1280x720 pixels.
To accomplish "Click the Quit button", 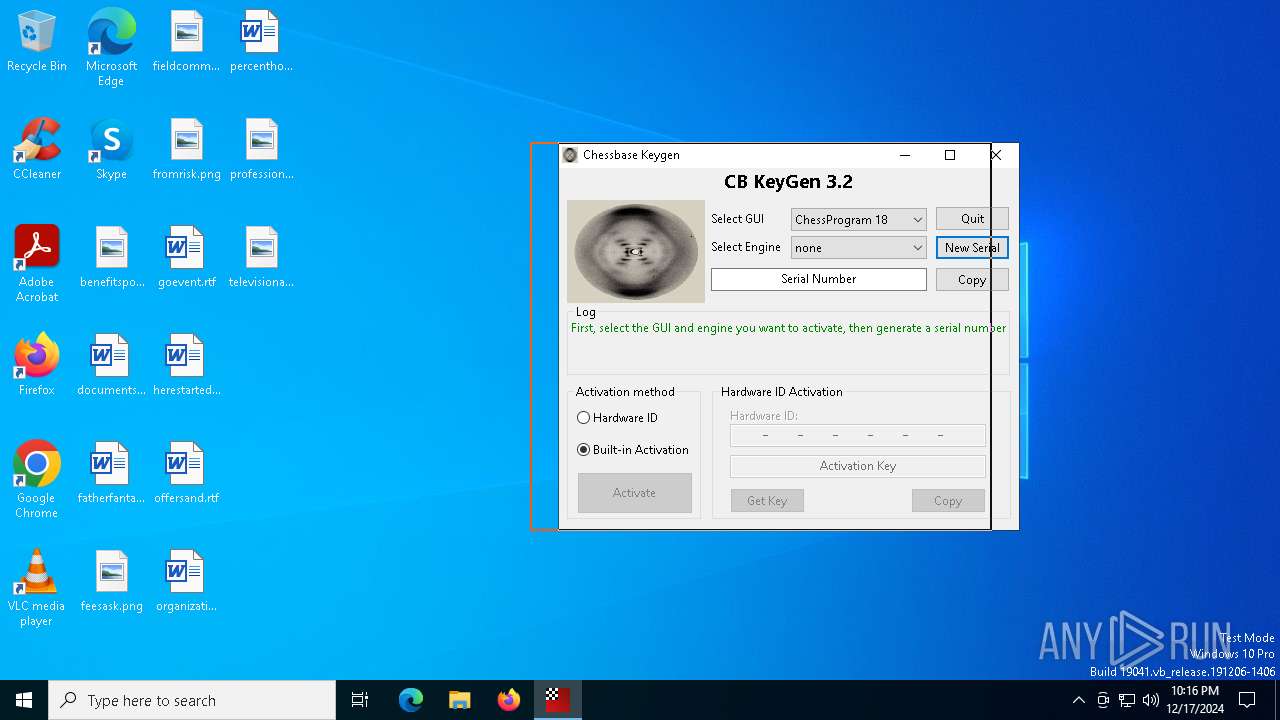I will pyautogui.click(x=972, y=219).
